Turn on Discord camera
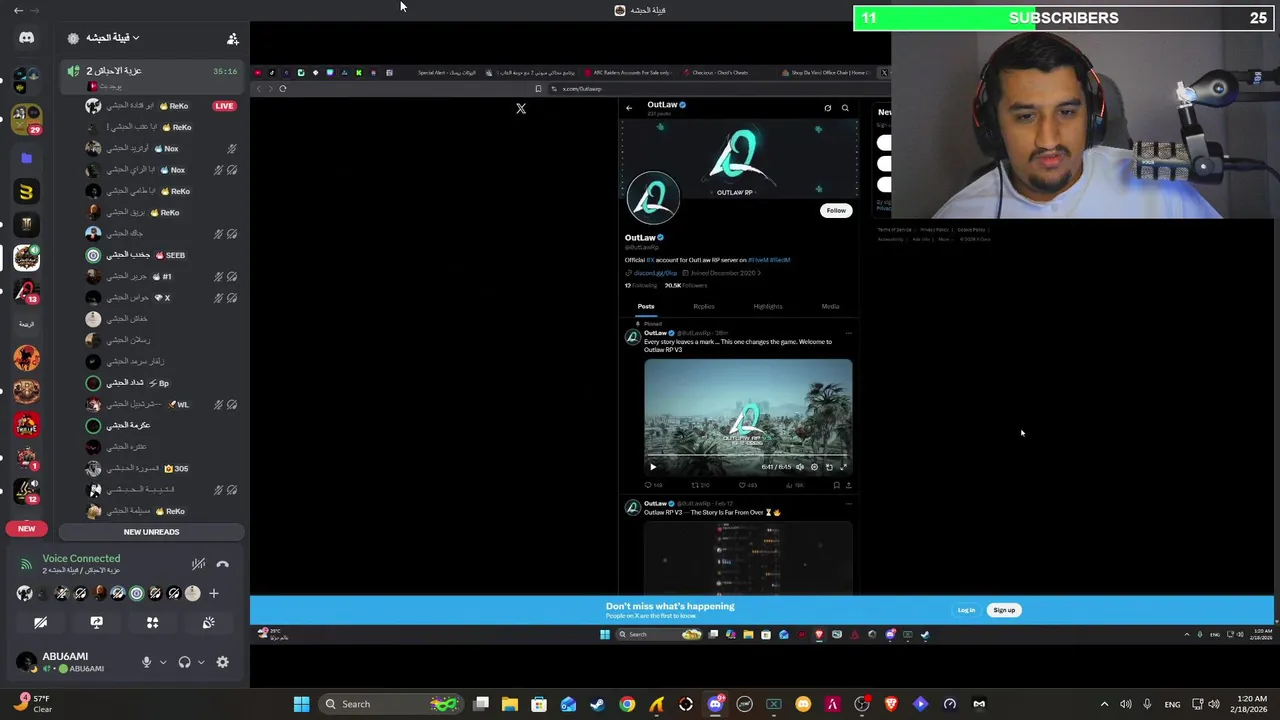1280x720 pixels. pos(40,622)
